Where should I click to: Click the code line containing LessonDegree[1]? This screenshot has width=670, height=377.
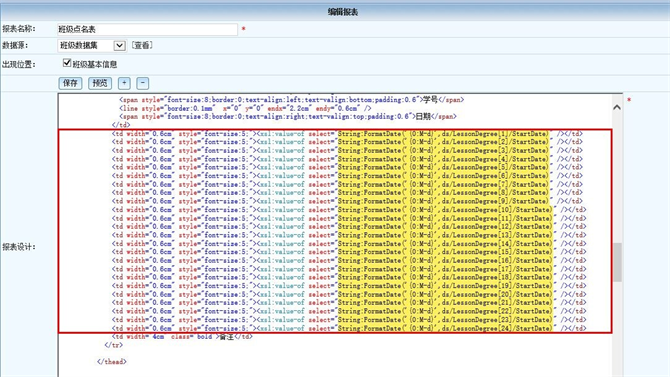pyautogui.click(x=347, y=133)
